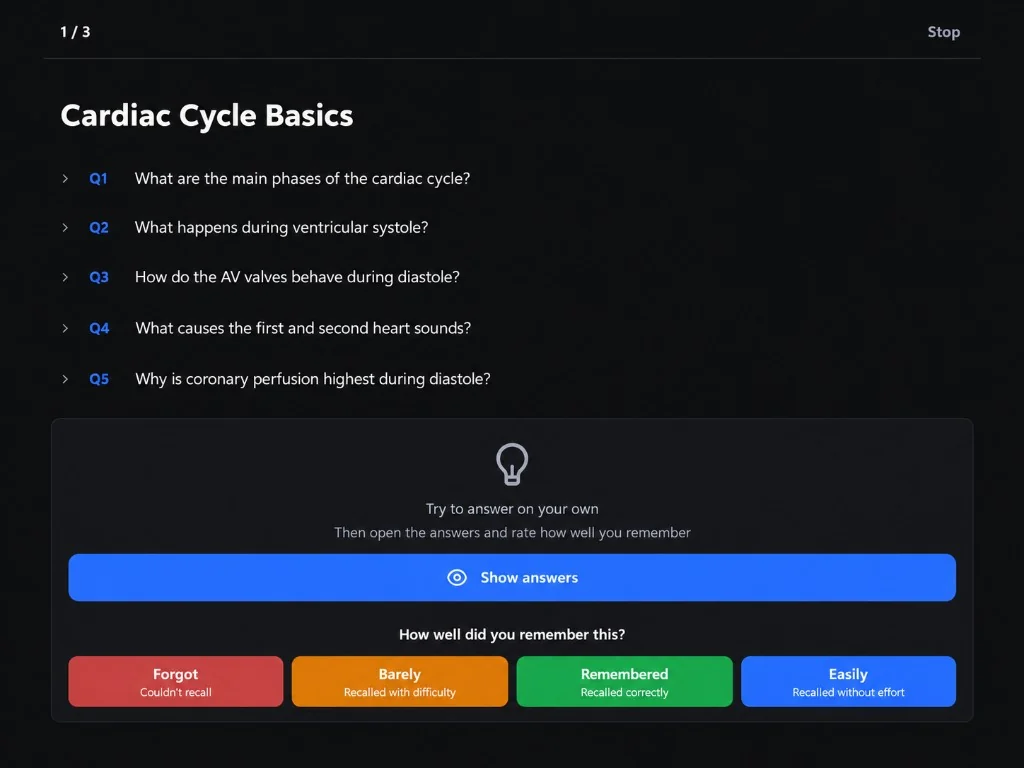This screenshot has height=768, width=1024.
Task: Expand question Q1 chevron
Action: point(65,178)
